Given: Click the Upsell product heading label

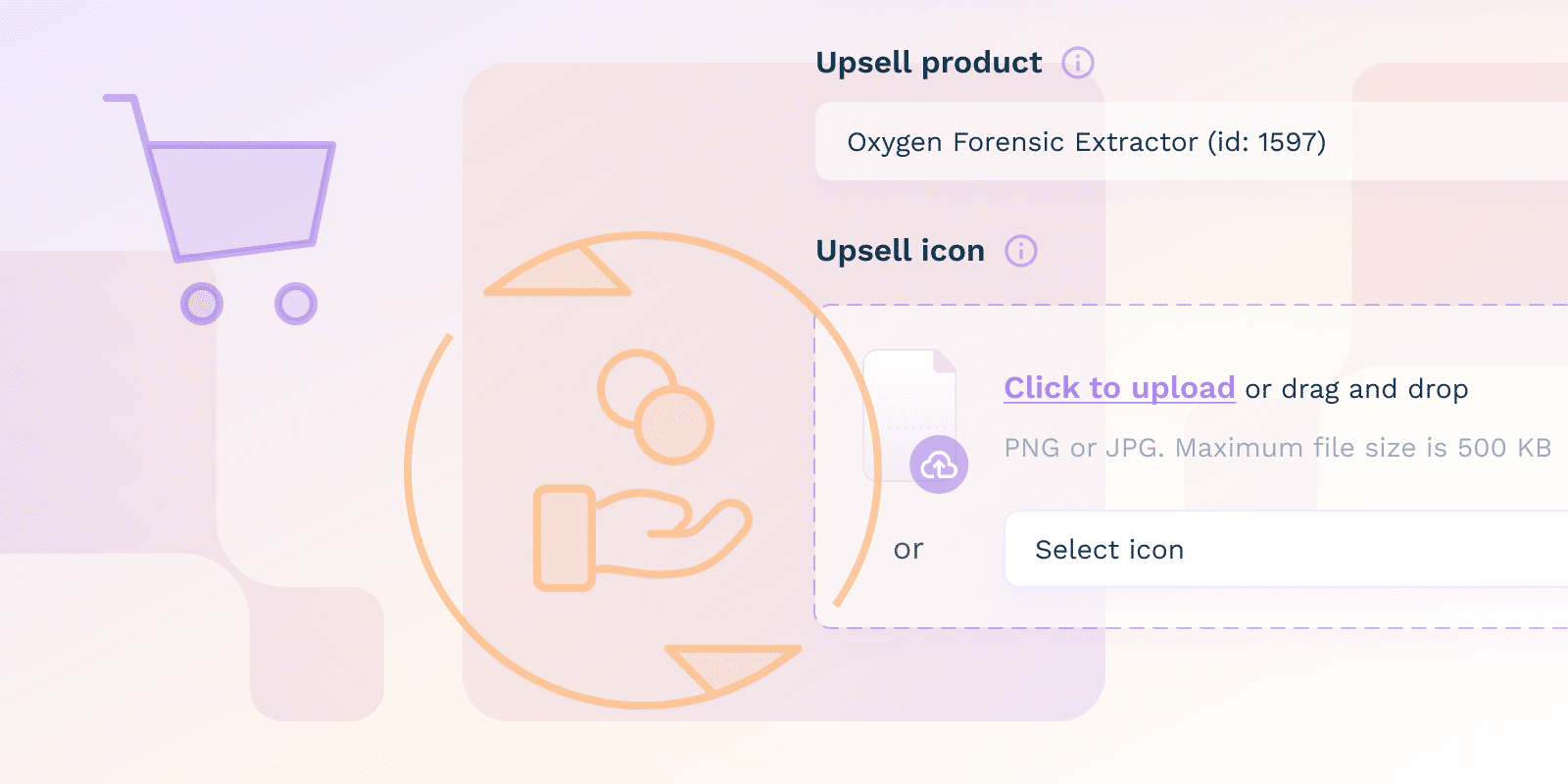Looking at the screenshot, I should point(929,63).
